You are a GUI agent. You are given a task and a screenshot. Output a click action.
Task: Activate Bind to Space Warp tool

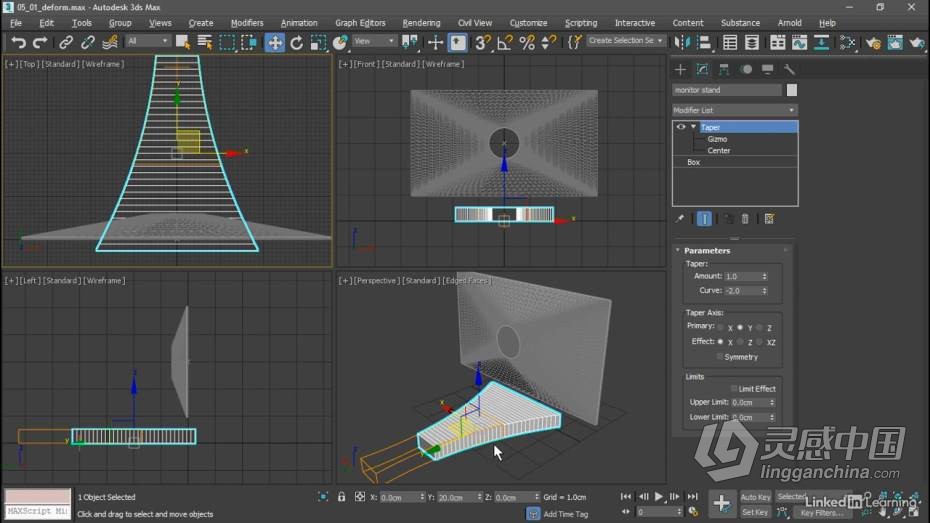click(110, 42)
